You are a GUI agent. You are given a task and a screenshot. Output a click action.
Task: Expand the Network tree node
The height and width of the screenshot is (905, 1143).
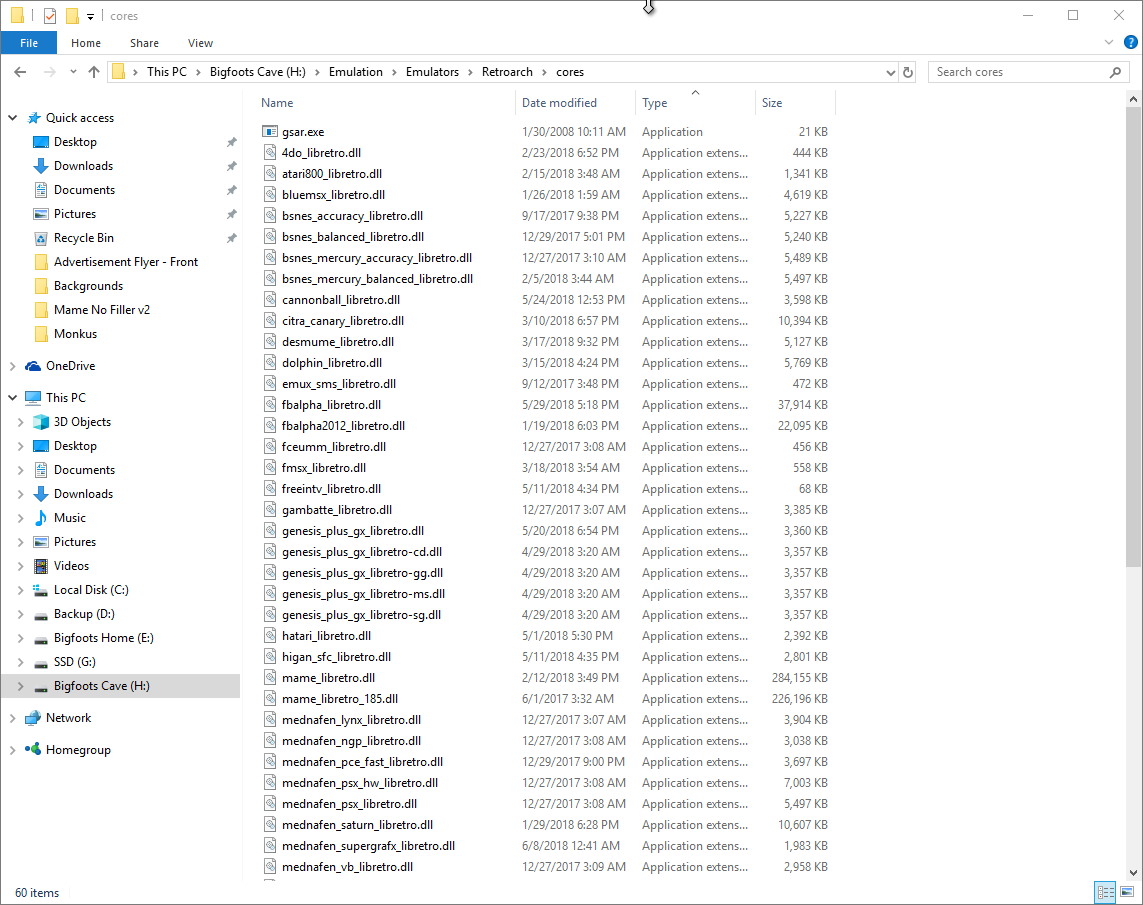(12, 718)
